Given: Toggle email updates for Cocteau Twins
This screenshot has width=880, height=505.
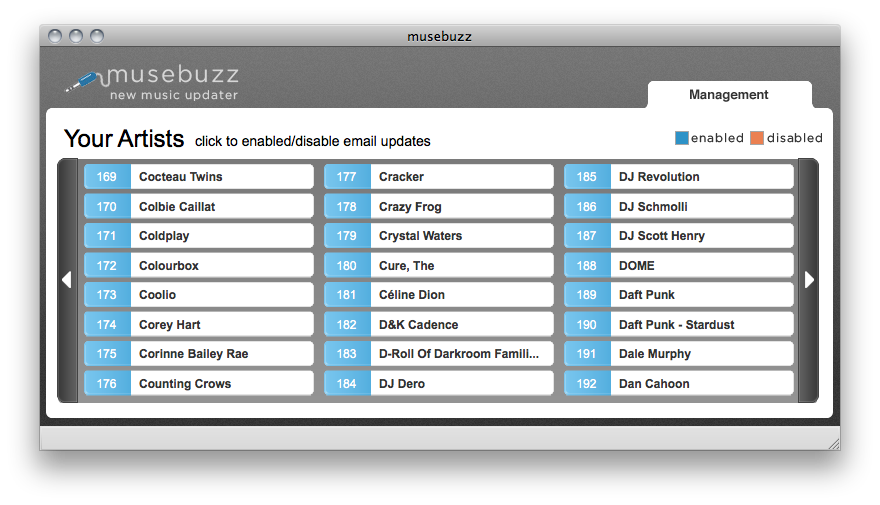Looking at the screenshot, I should pyautogui.click(x=199, y=177).
